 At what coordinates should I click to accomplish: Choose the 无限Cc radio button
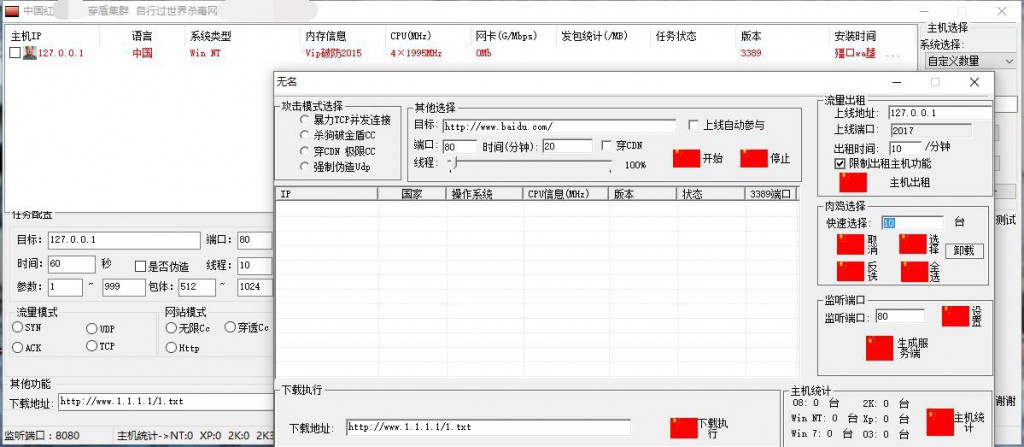(171, 327)
